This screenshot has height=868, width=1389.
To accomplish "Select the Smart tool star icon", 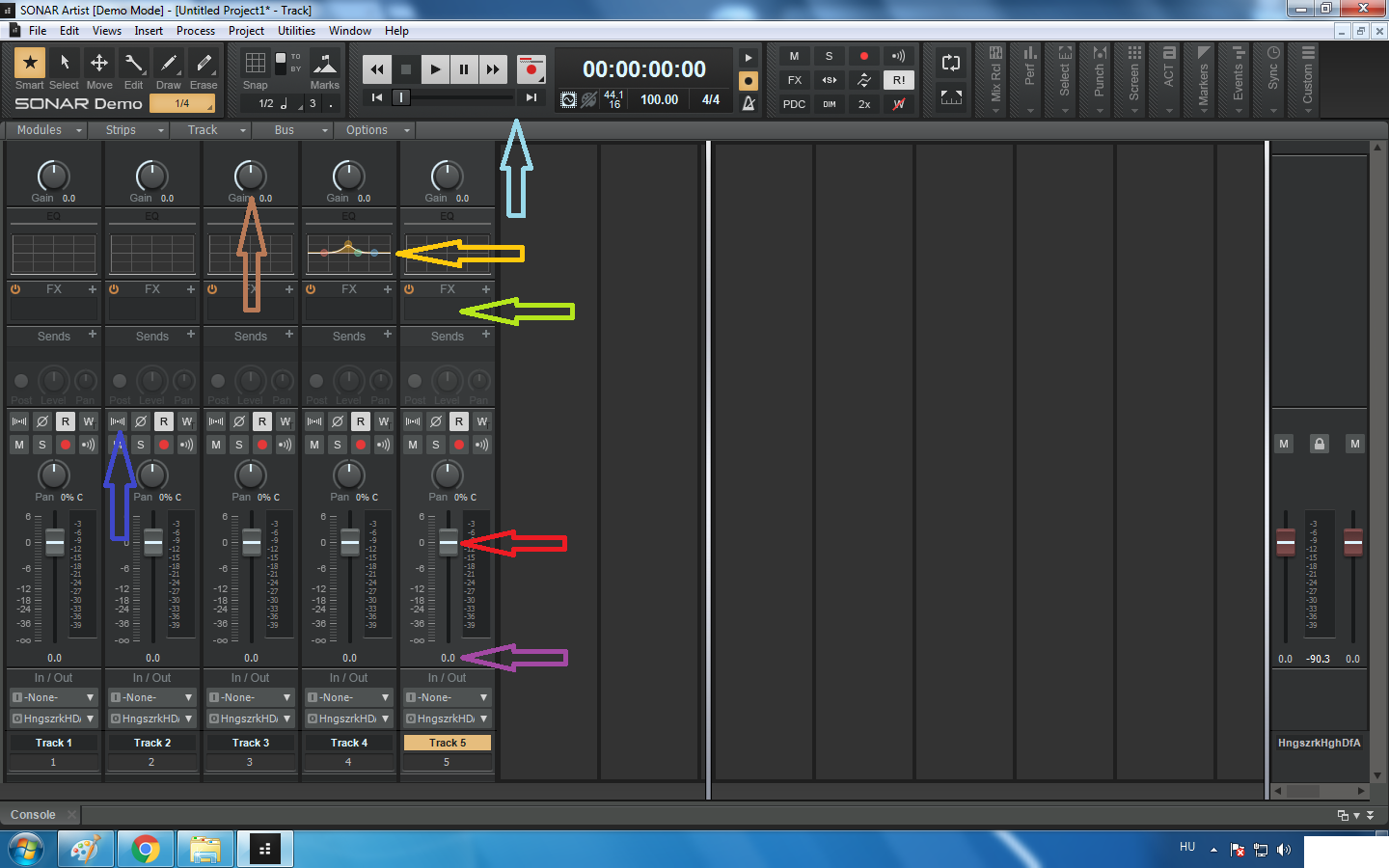I will 30,64.
